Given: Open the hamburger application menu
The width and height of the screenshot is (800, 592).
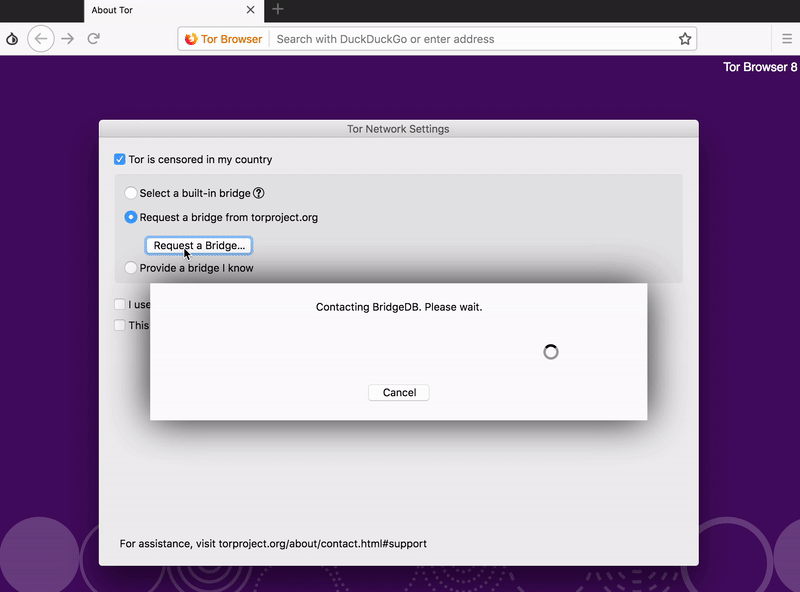Looking at the screenshot, I should (787, 39).
